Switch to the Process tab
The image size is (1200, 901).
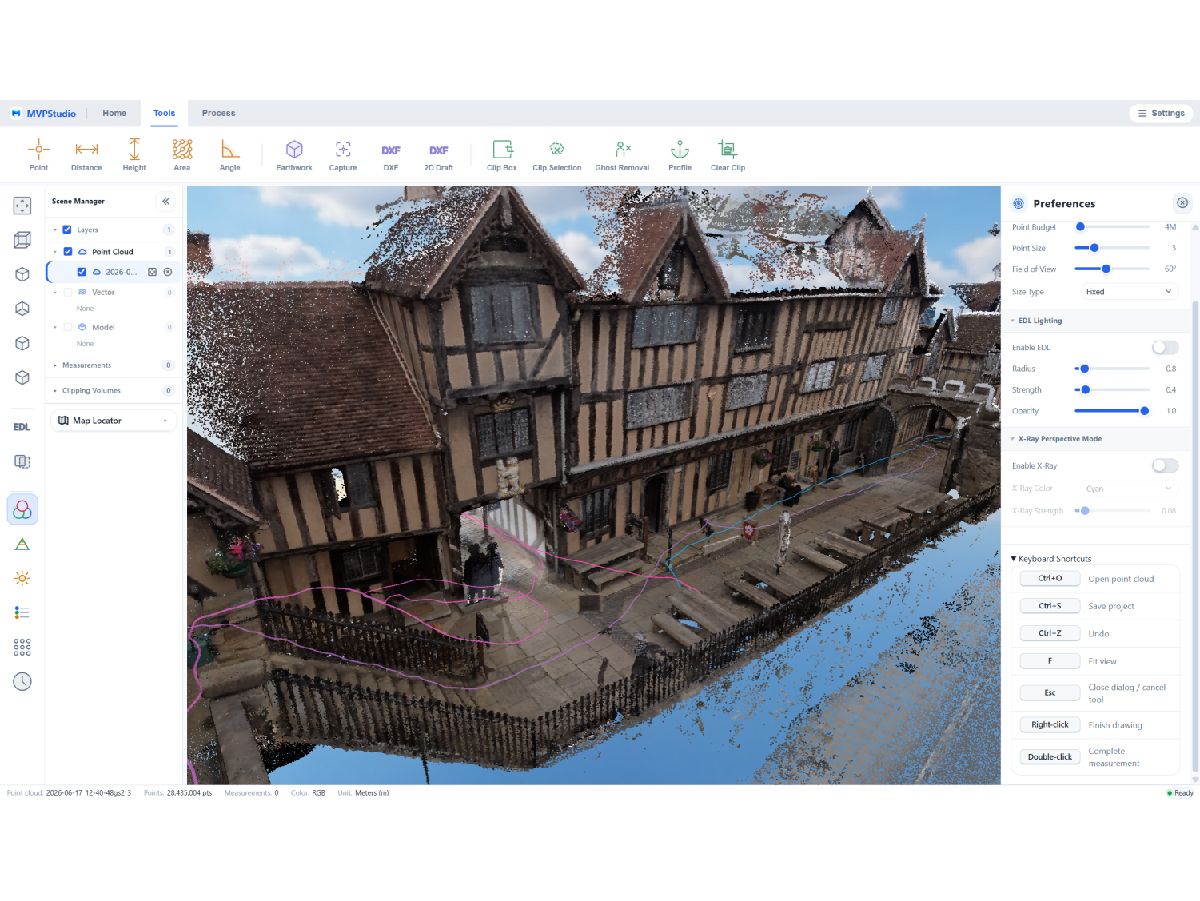click(218, 113)
